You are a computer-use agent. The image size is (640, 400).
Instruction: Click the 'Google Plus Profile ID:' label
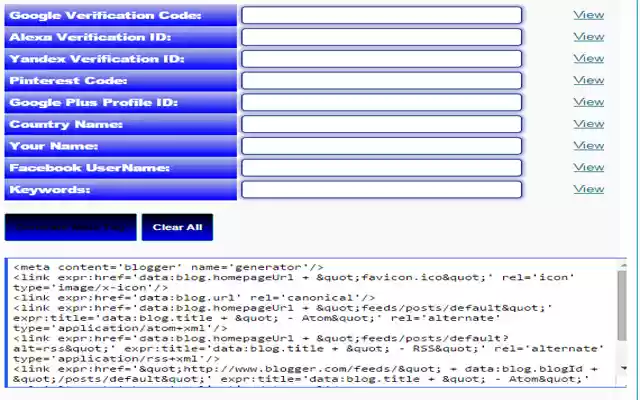[x=93, y=102]
